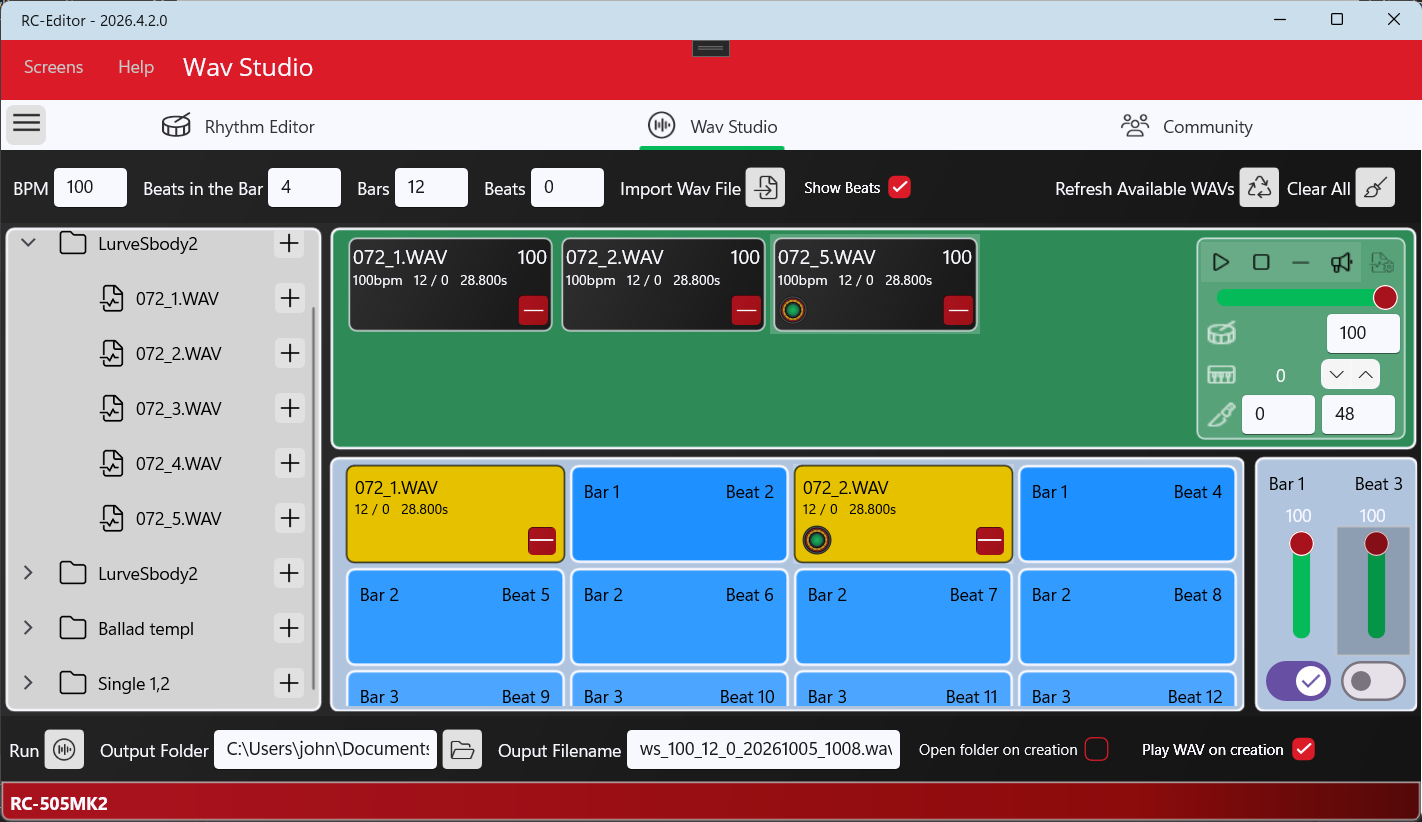Open the Screens menu
Viewport: 1422px width, 822px height.
click(x=54, y=67)
